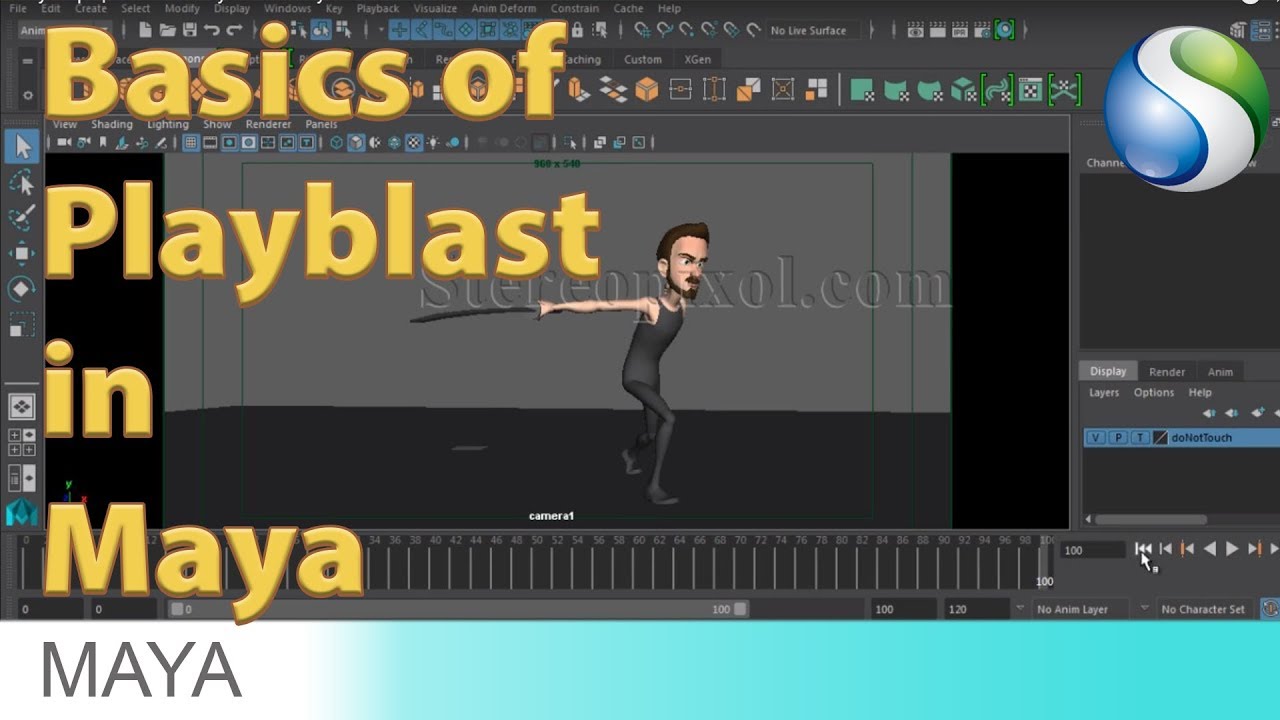Image resolution: width=1280 pixels, height=720 pixels.
Task: Expand the four-pane layout button
Action: tap(22, 442)
